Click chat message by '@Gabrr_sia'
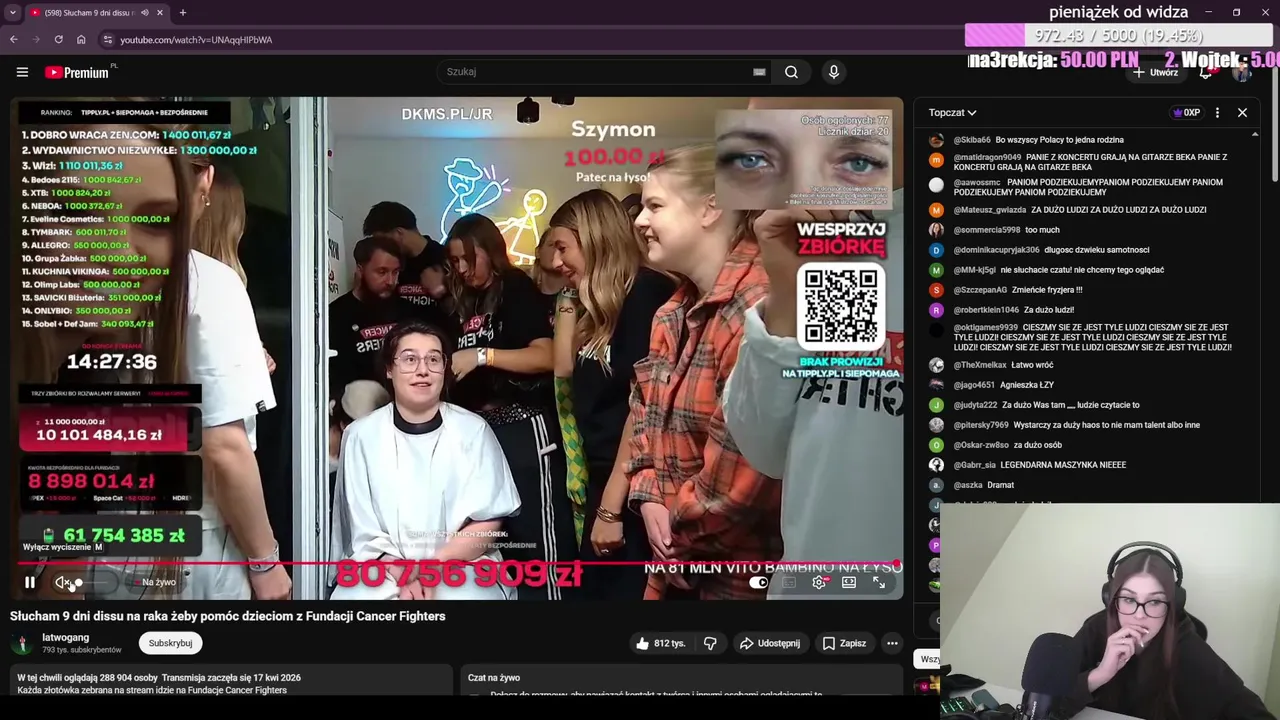The image size is (1280, 720). tap(1063, 465)
